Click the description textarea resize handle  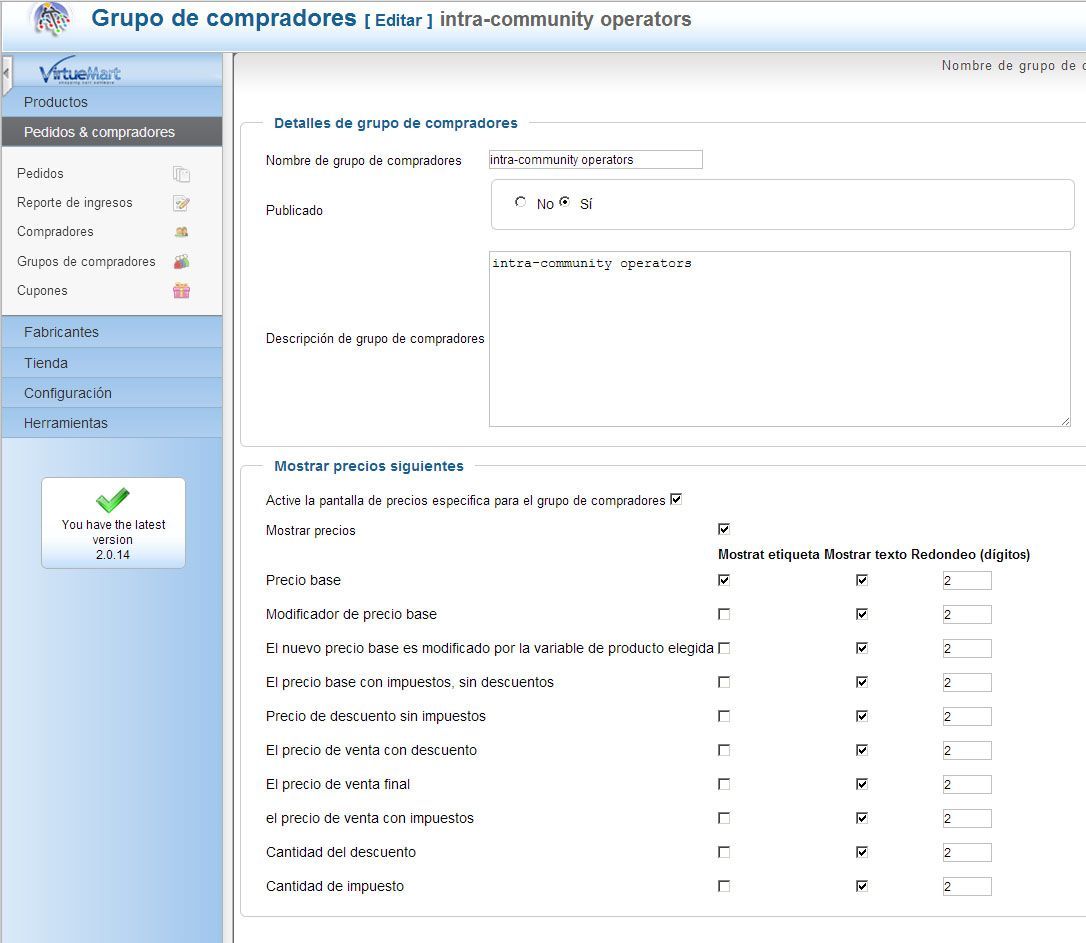(x=1065, y=422)
